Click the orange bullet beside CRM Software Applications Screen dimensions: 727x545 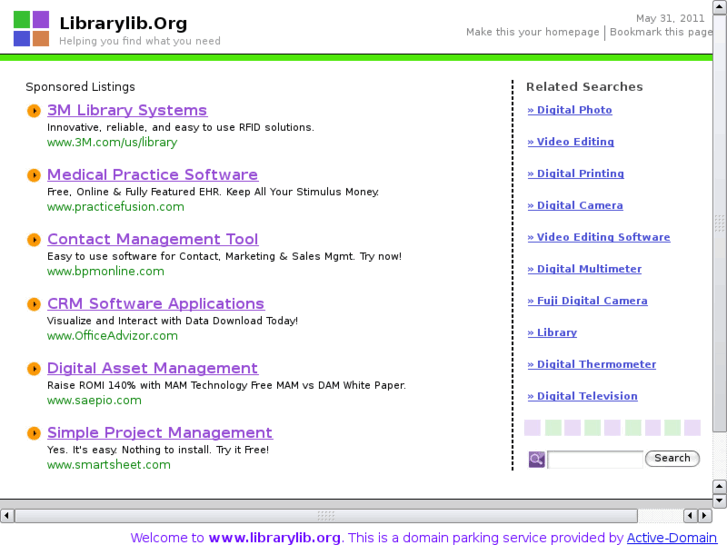click(34, 304)
